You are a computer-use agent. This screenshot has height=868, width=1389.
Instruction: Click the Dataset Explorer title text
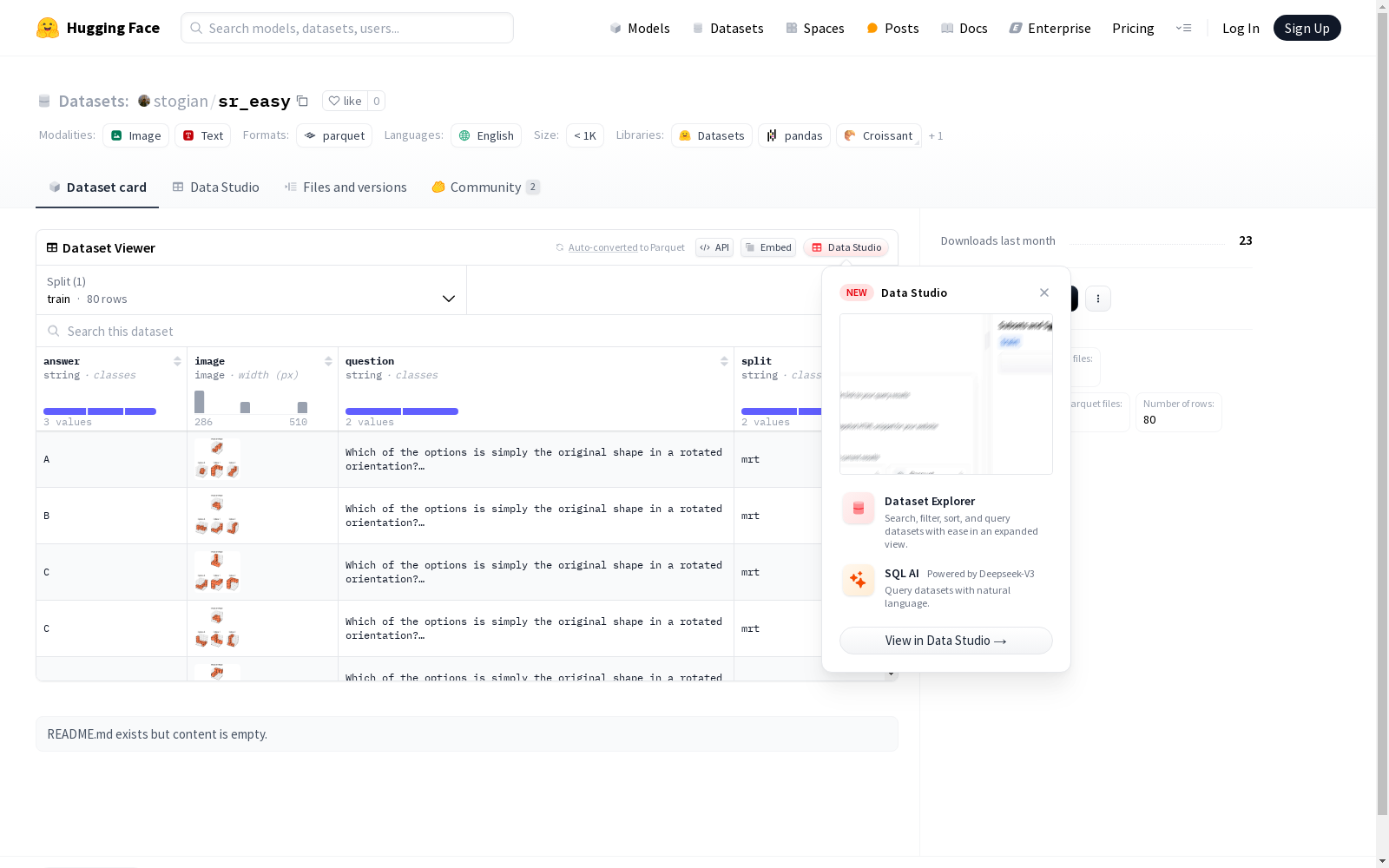(x=930, y=501)
